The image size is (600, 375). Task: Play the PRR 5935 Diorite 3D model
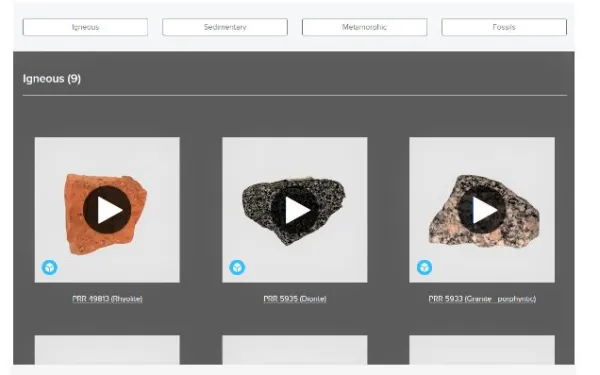click(295, 210)
